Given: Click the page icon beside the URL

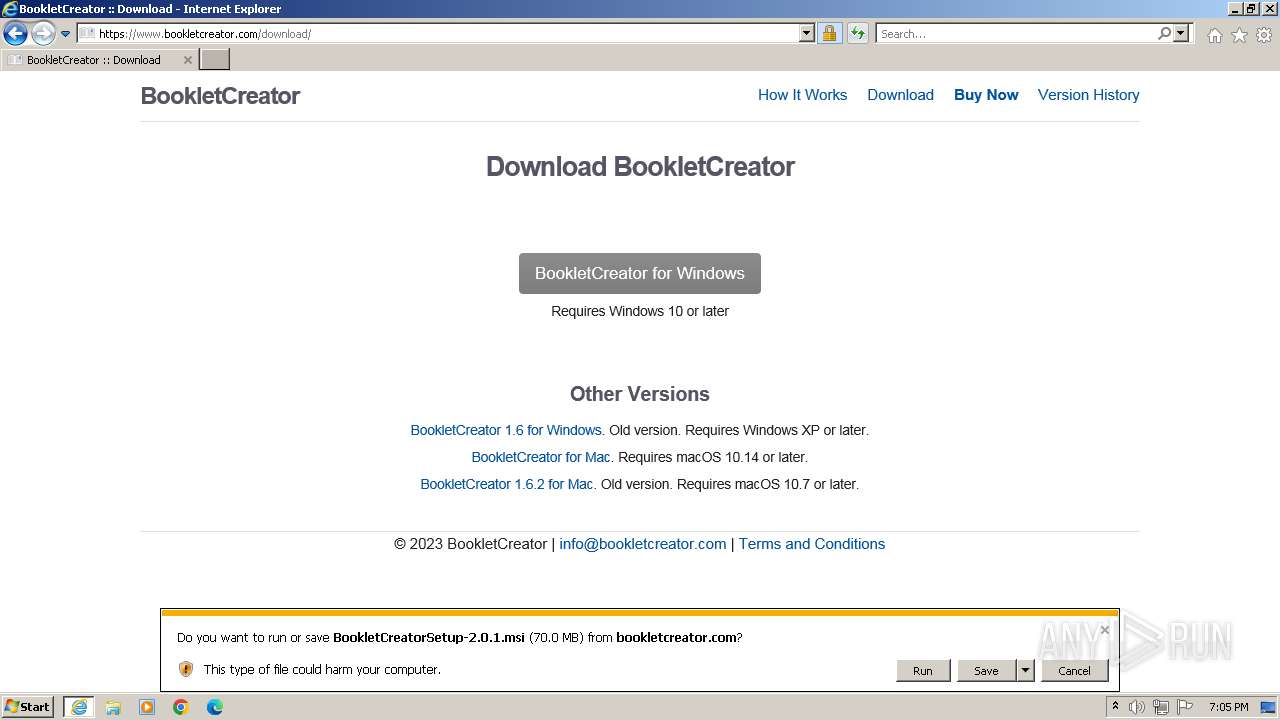Looking at the screenshot, I should tap(87, 34).
